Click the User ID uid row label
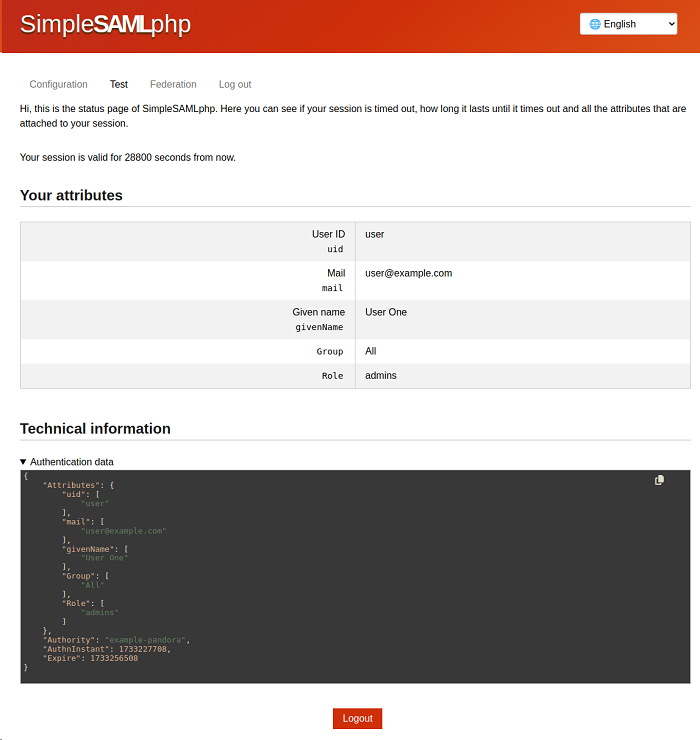 pyautogui.click(x=187, y=241)
